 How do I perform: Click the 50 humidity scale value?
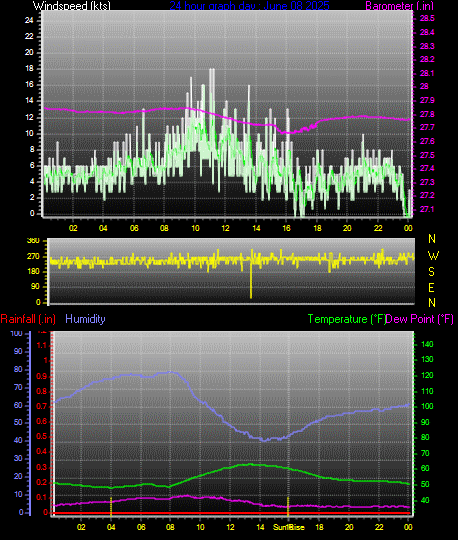(x=18, y=423)
